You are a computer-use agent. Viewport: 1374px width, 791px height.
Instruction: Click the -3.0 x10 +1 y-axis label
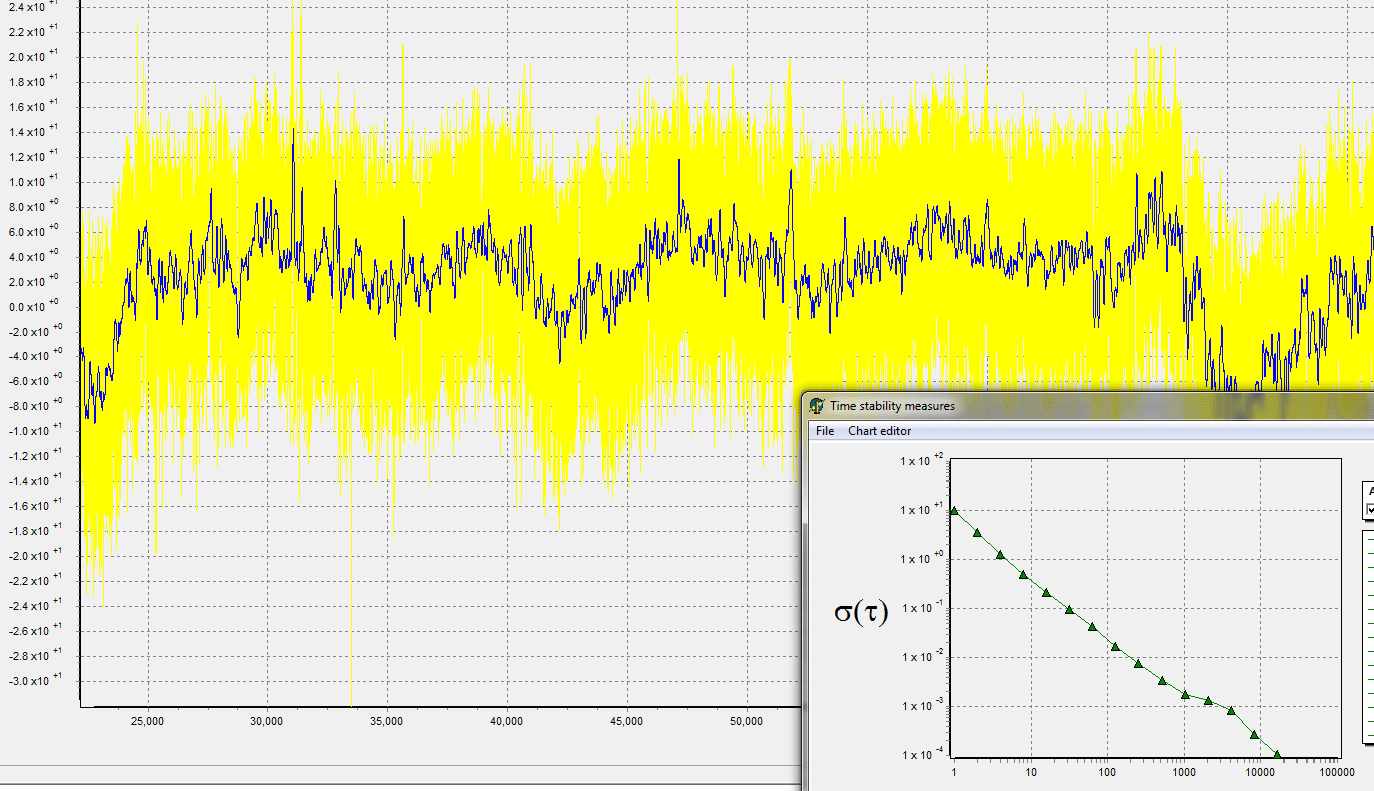coord(33,680)
